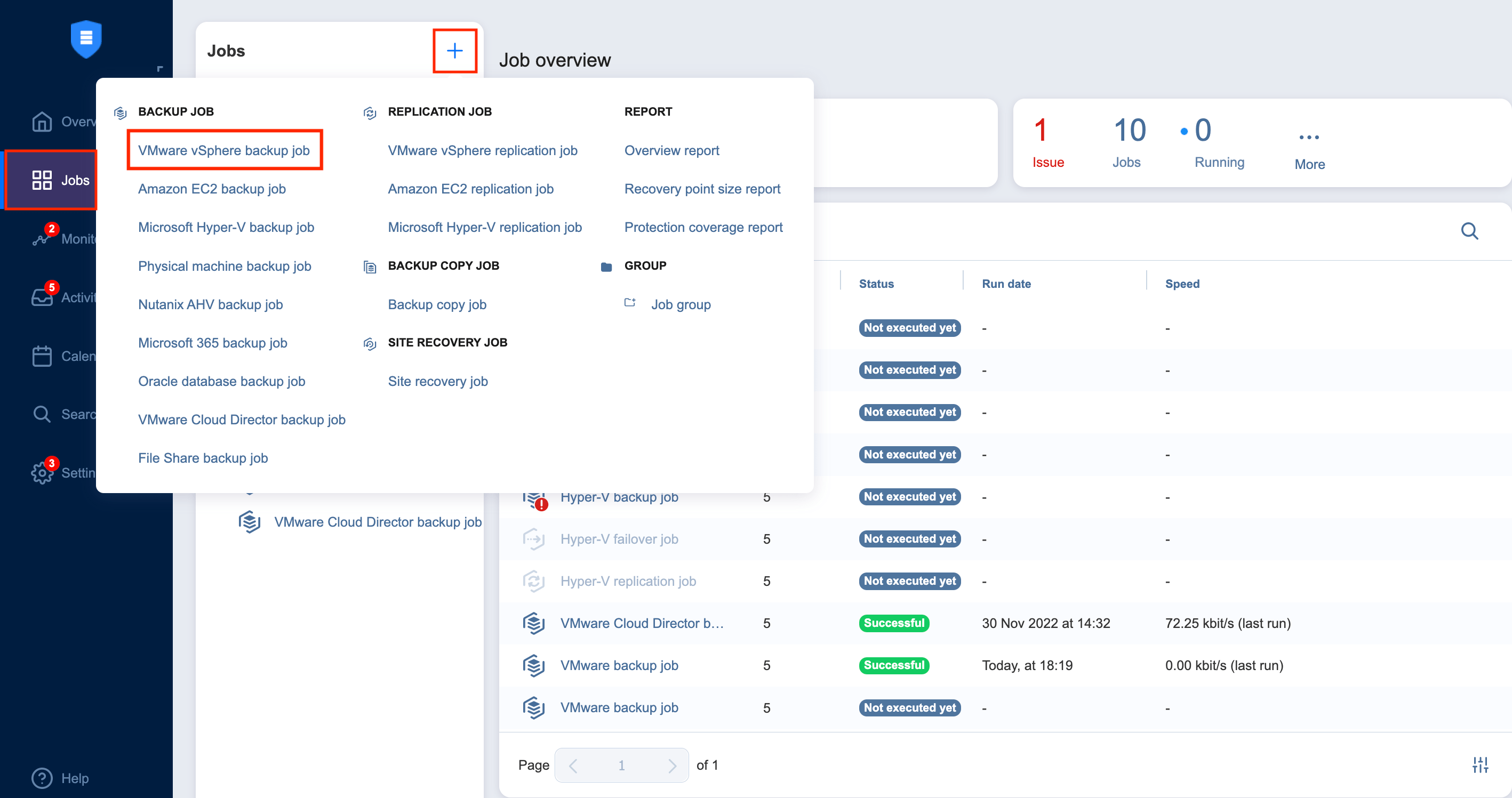Select Job group under the GROUP section

pyautogui.click(x=681, y=304)
